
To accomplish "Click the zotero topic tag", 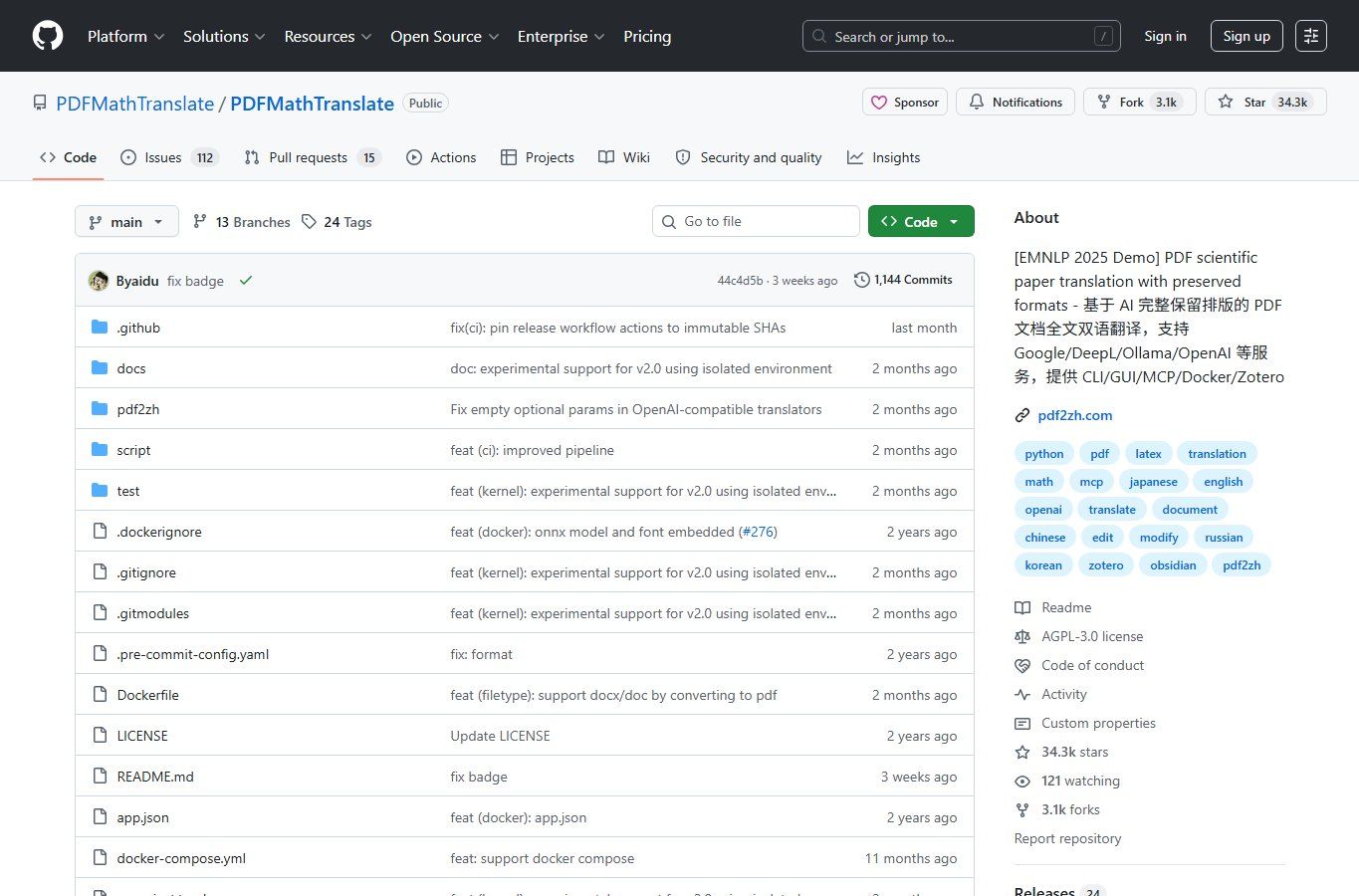I will [1105, 564].
